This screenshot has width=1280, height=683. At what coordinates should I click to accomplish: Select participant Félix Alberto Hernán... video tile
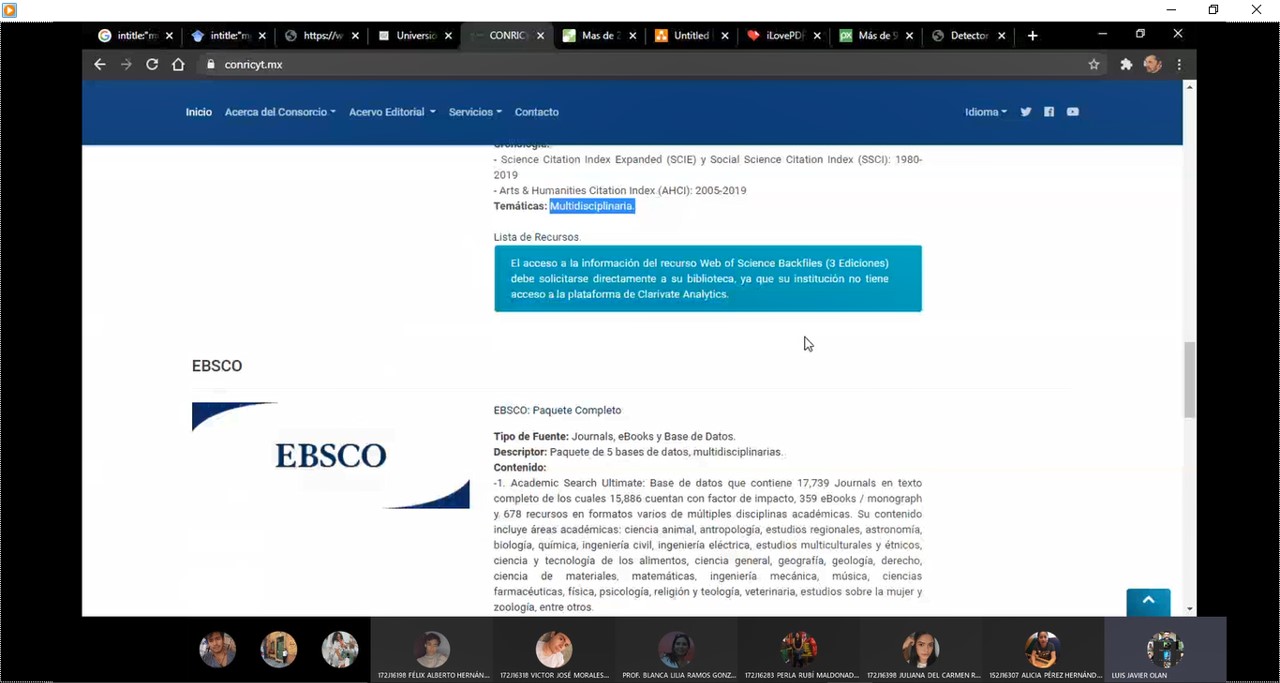433,650
